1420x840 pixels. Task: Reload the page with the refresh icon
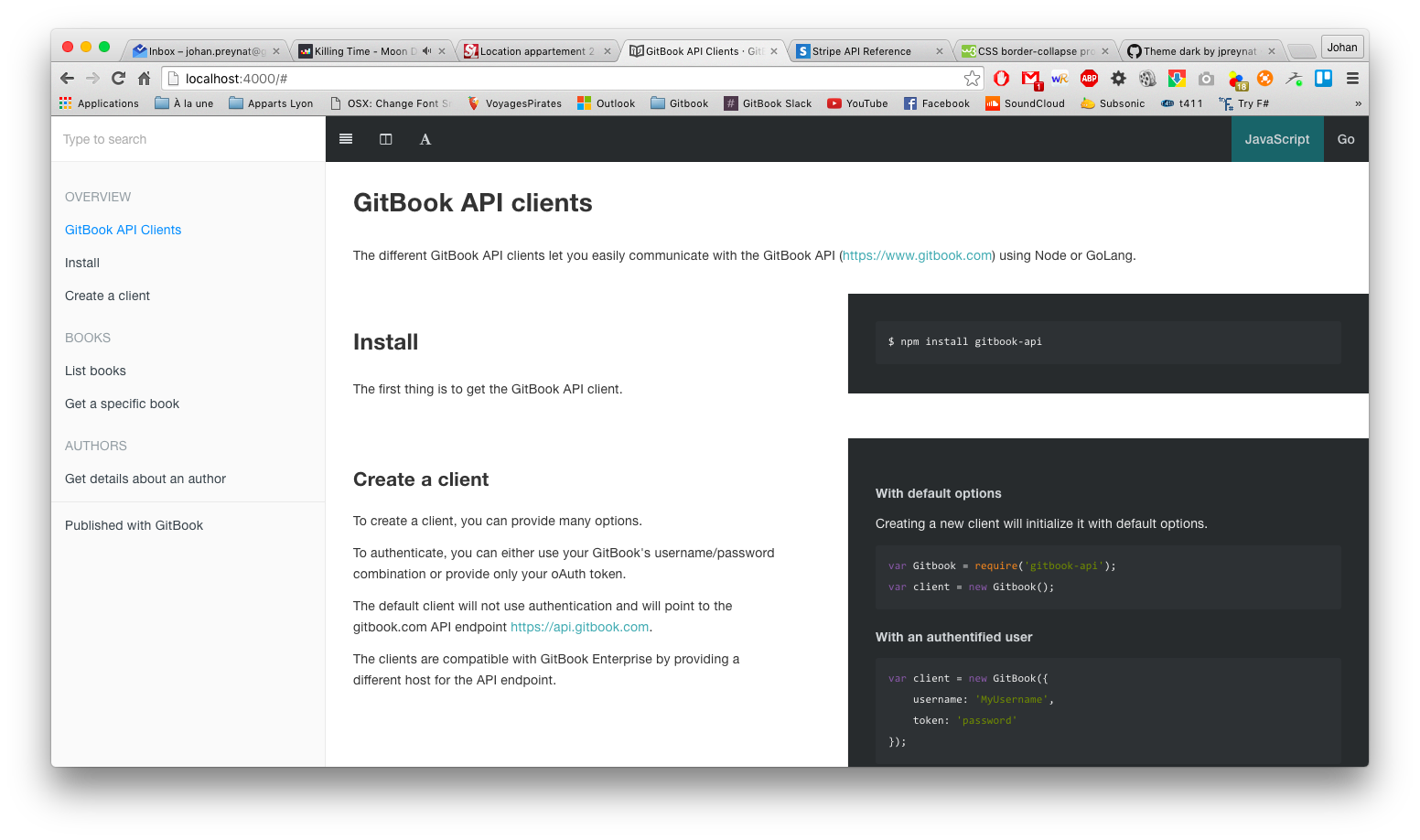[118, 78]
